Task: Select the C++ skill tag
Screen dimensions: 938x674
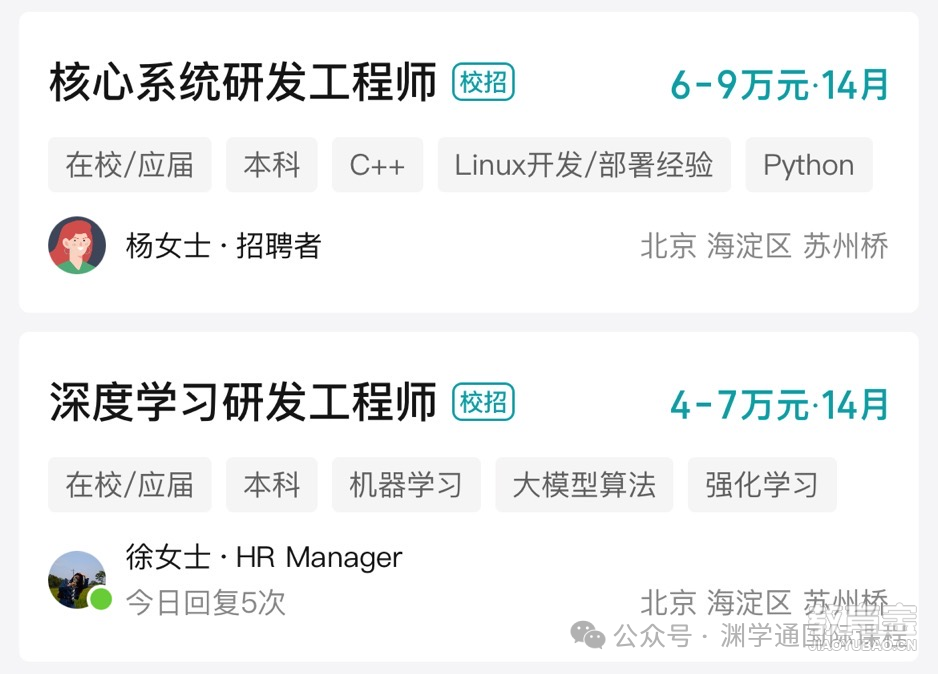Action: 377,164
